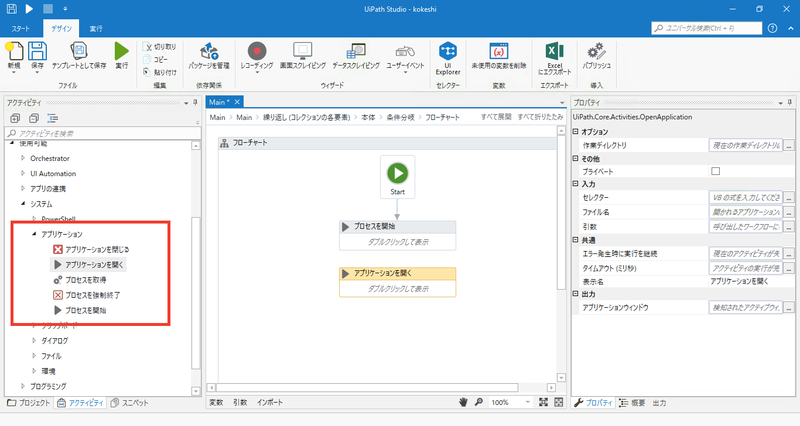
Task: Select プロセスを取得 activity
Action: (80, 280)
